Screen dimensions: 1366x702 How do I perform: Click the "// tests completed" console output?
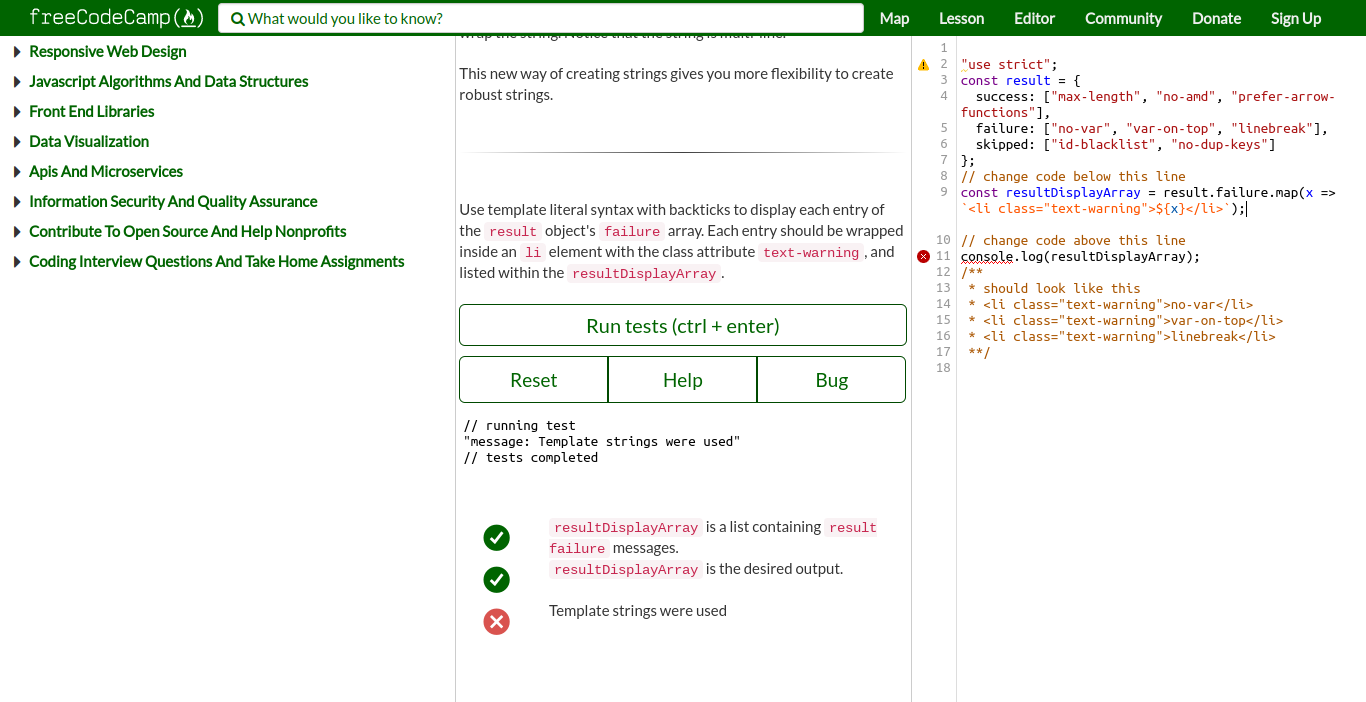click(x=531, y=458)
